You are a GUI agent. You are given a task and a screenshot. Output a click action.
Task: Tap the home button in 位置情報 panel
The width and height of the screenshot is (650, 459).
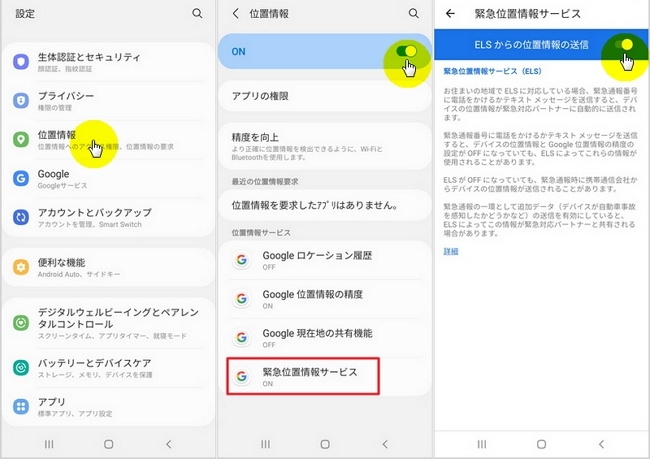click(325, 444)
